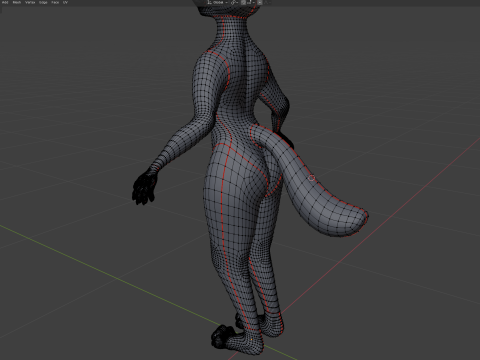Open the Global transform orientation dropdown
The height and width of the screenshot is (360, 480).
217,2
